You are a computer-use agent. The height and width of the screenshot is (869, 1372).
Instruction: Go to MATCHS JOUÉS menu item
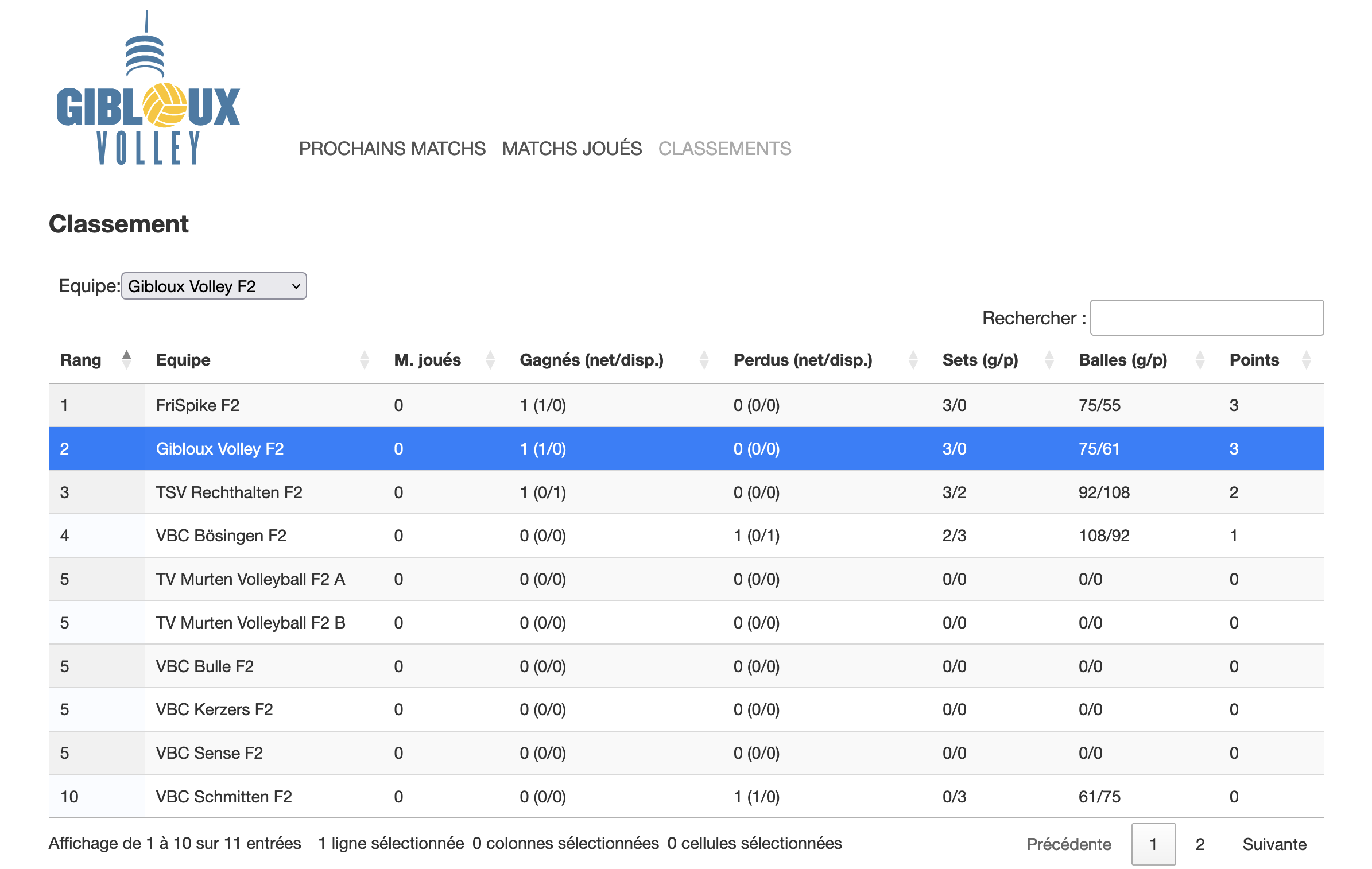click(x=572, y=149)
